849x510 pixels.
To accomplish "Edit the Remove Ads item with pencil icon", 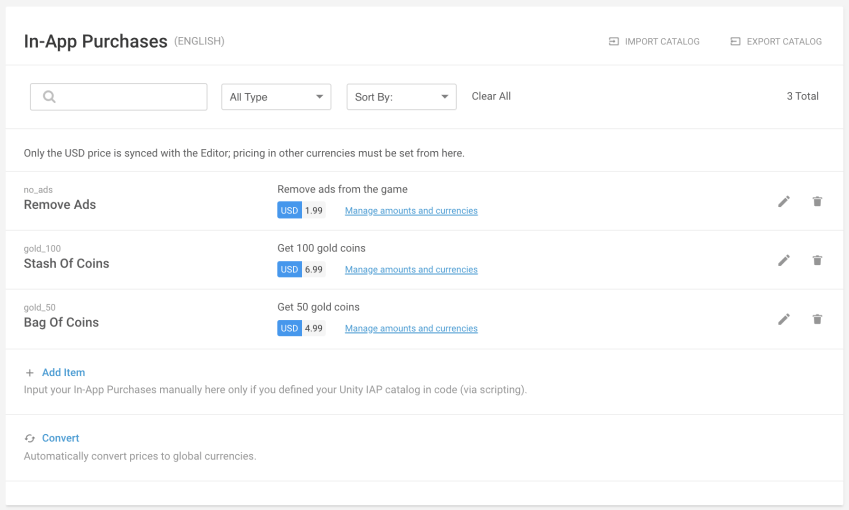I will pos(784,201).
